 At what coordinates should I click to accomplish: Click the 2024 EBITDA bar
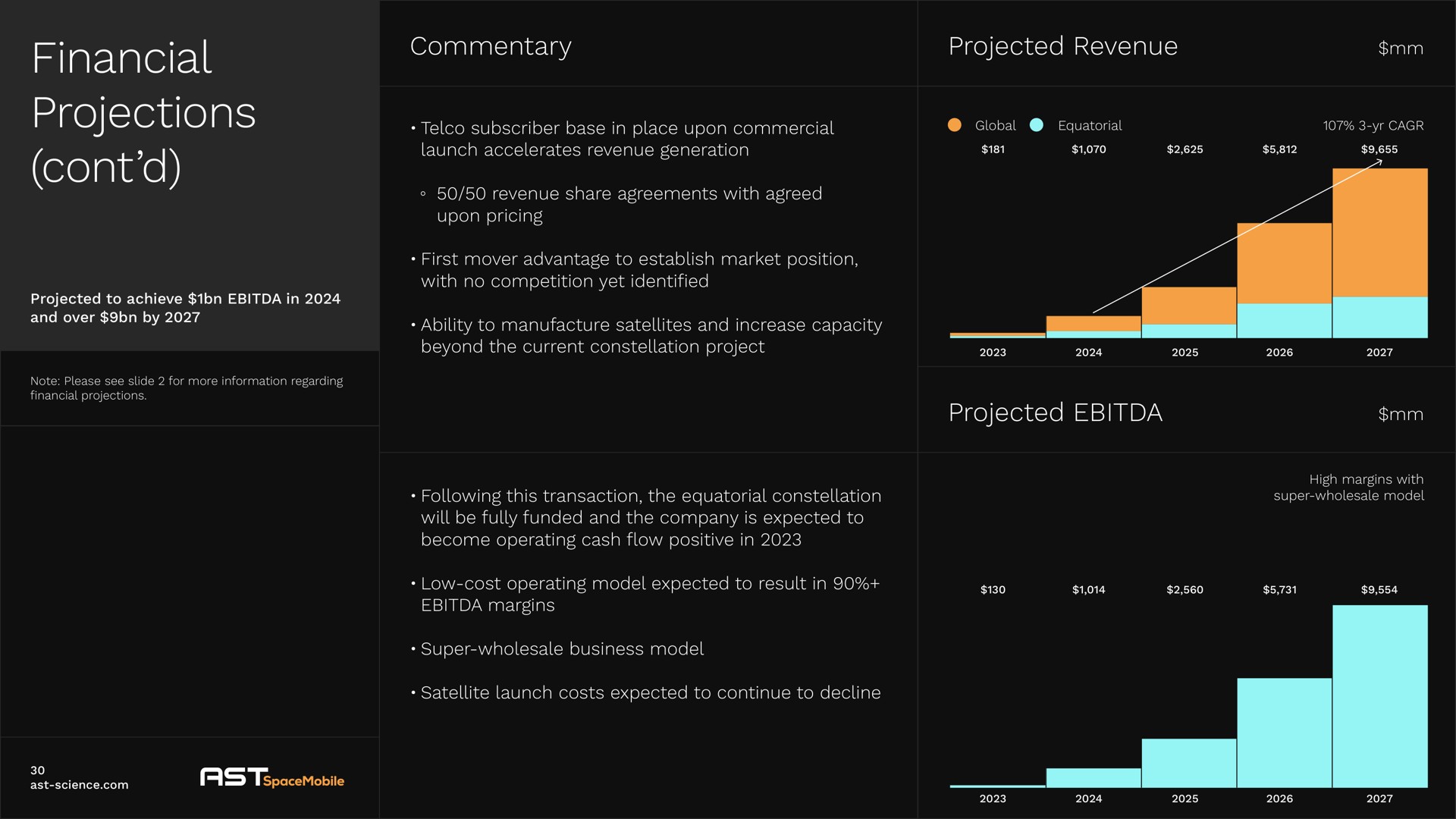pos(1094,778)
